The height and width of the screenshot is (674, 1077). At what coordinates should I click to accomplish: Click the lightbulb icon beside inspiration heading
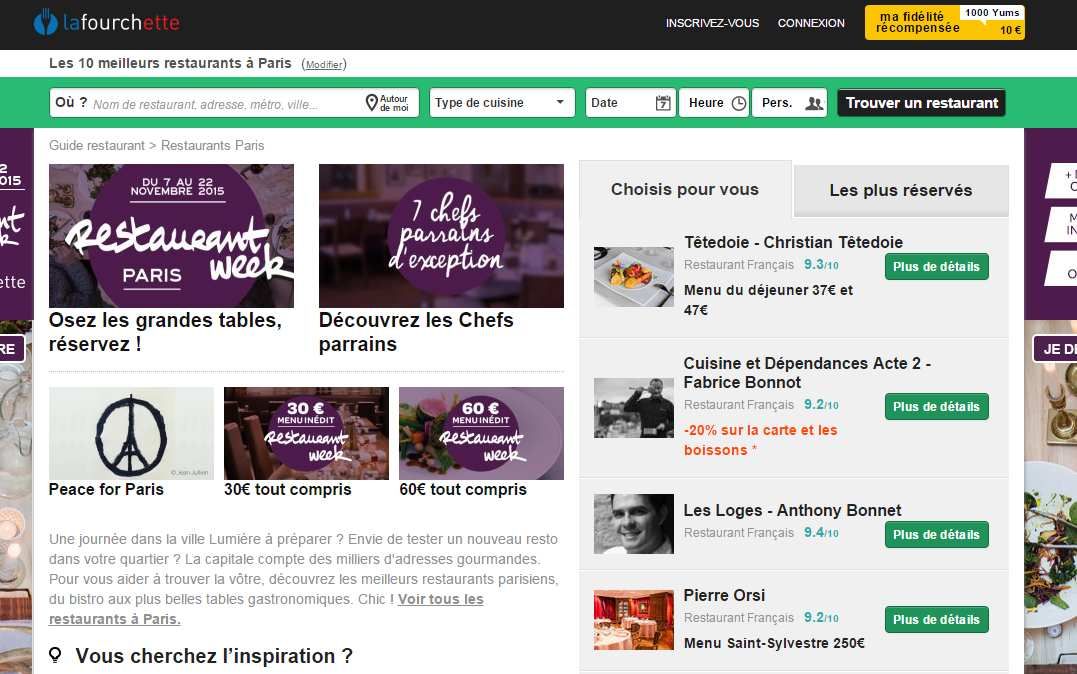(x=56, y=655)
